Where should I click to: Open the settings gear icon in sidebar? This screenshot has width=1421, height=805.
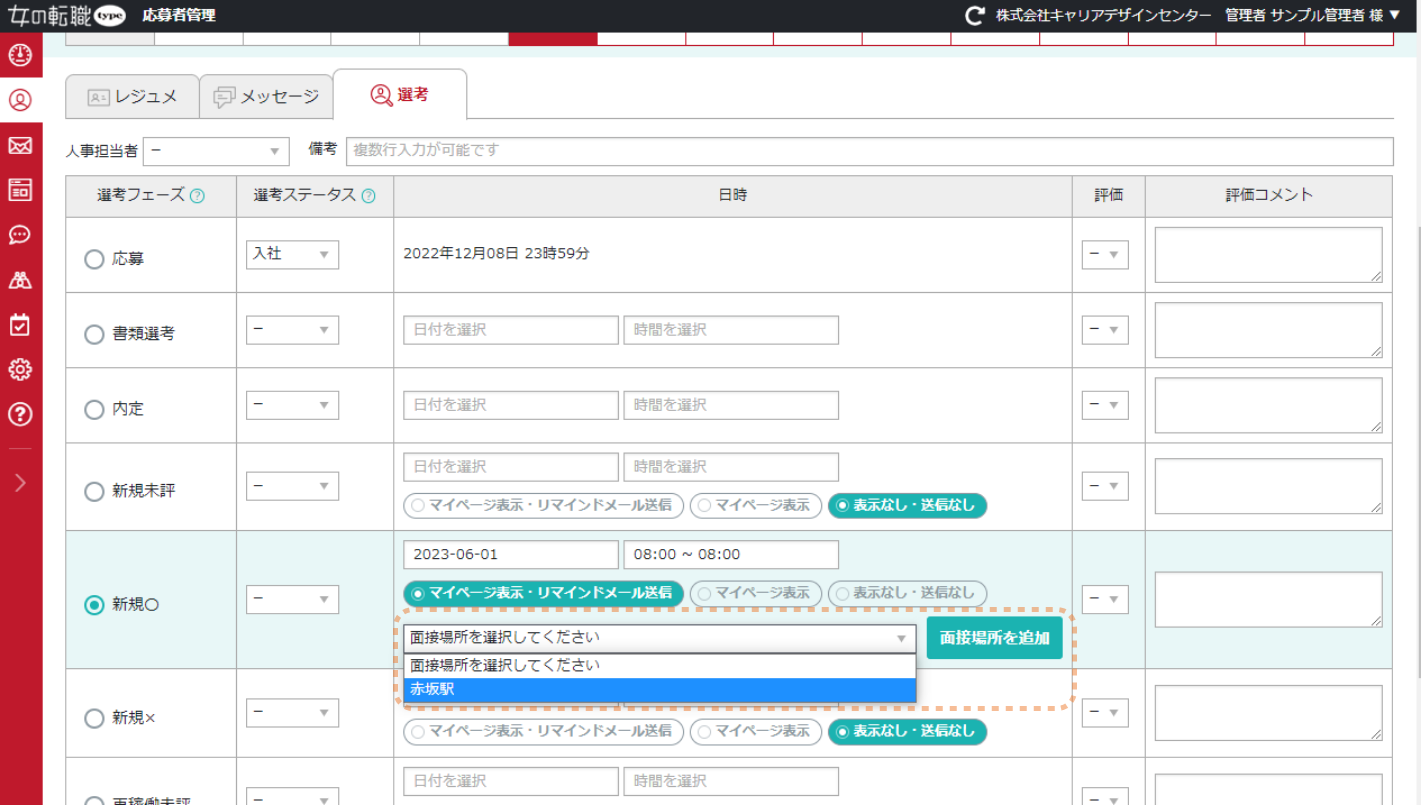[18, 368]
